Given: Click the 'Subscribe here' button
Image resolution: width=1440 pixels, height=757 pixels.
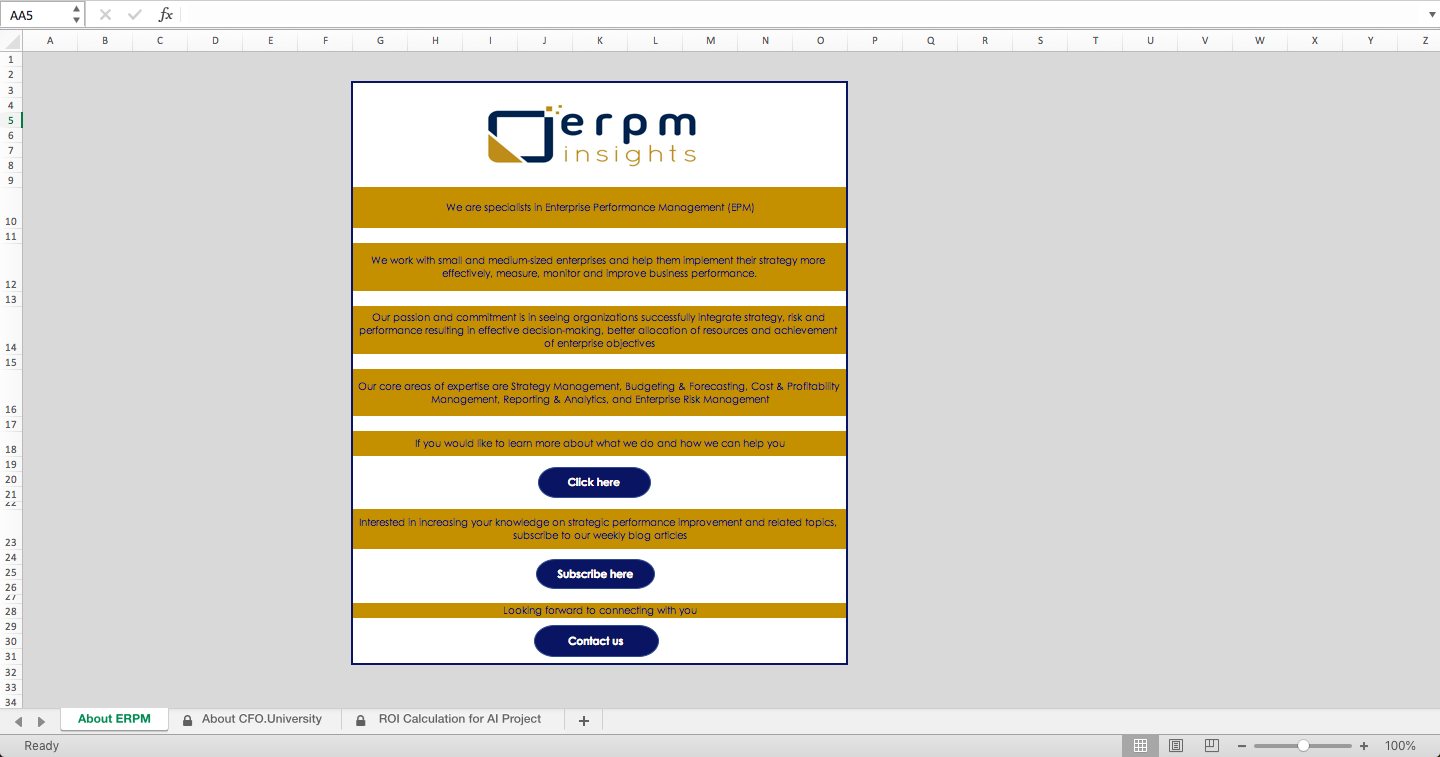Looking at the screenshot, I should pyautogui.click(x=595, y=574).
